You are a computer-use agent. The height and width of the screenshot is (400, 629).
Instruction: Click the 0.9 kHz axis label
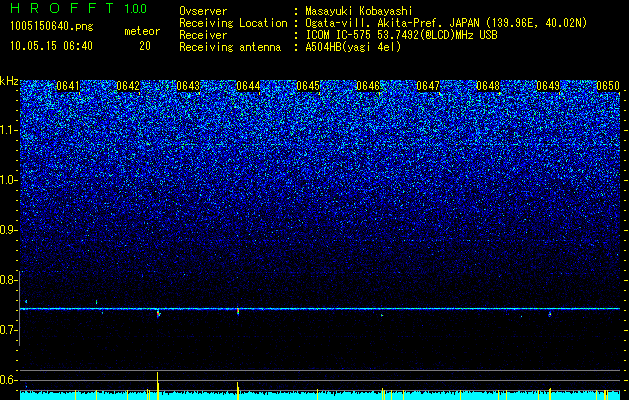[8, 230]
